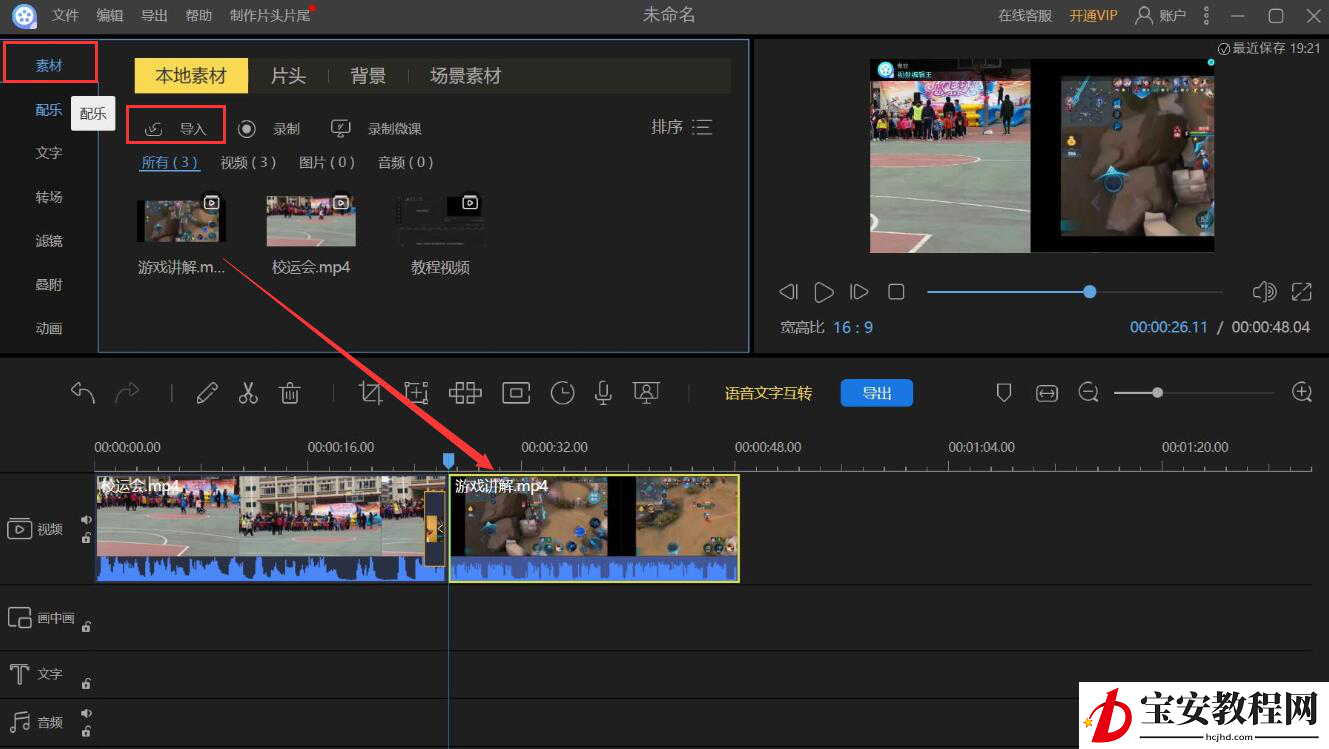1329x749 pixels.
Task: Lock the text track
Action: click(86, 684)
